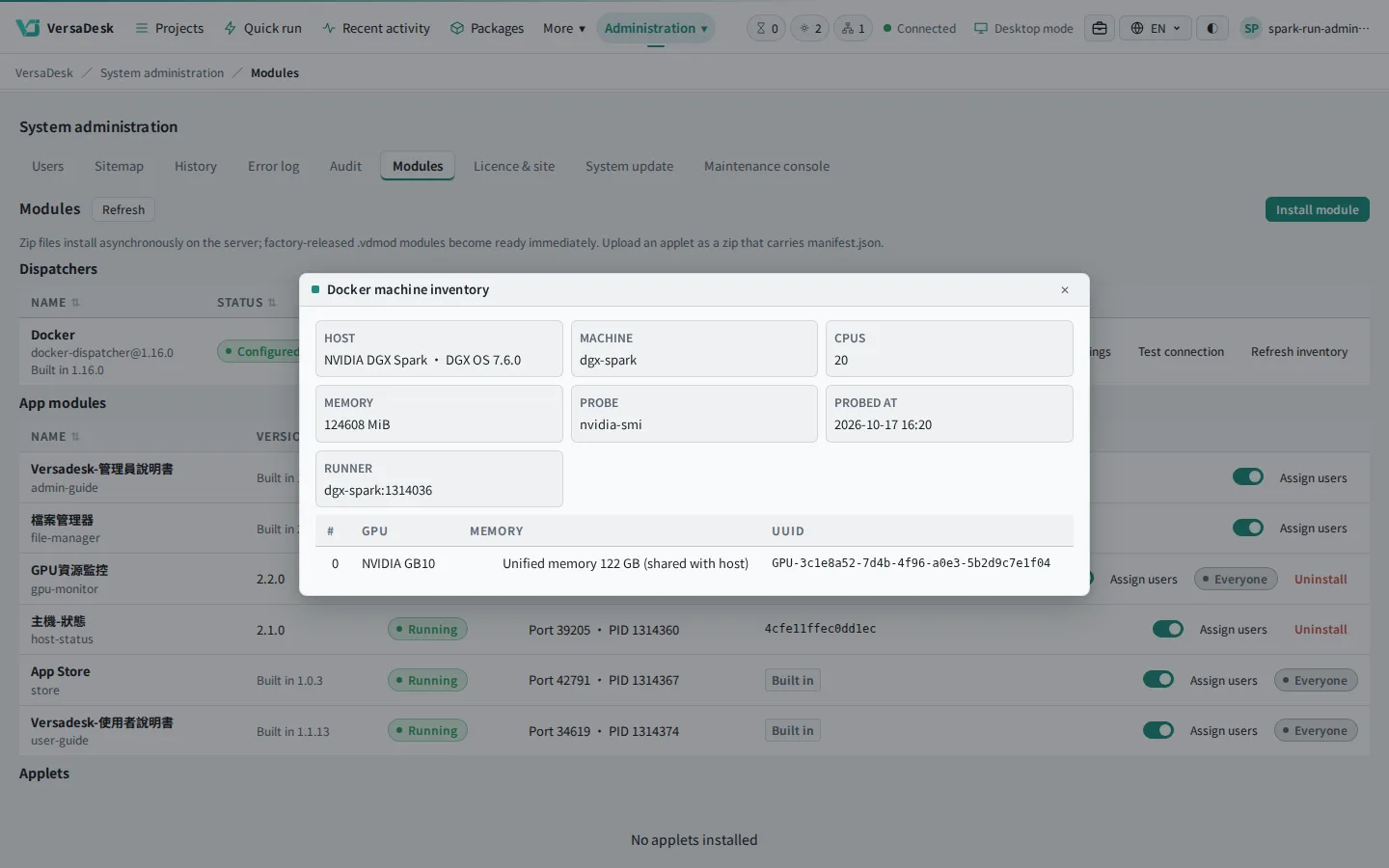Click the nodes counter showing 1
This screenshot has width=1389, height=868.
point(854,28)
